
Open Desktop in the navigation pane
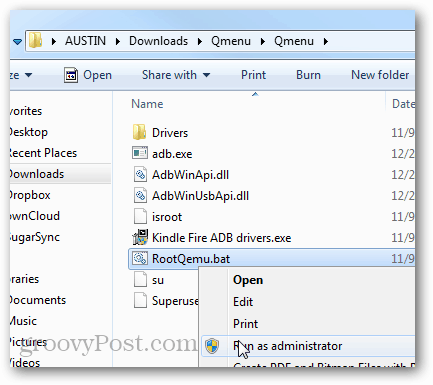click(x=29, y=132)
